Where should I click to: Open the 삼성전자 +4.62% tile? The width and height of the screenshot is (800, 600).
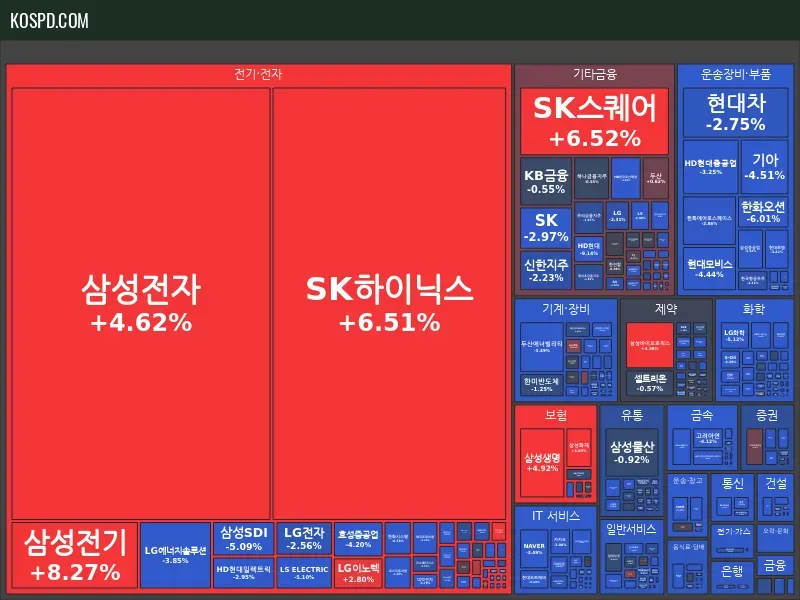pos(141,304)
